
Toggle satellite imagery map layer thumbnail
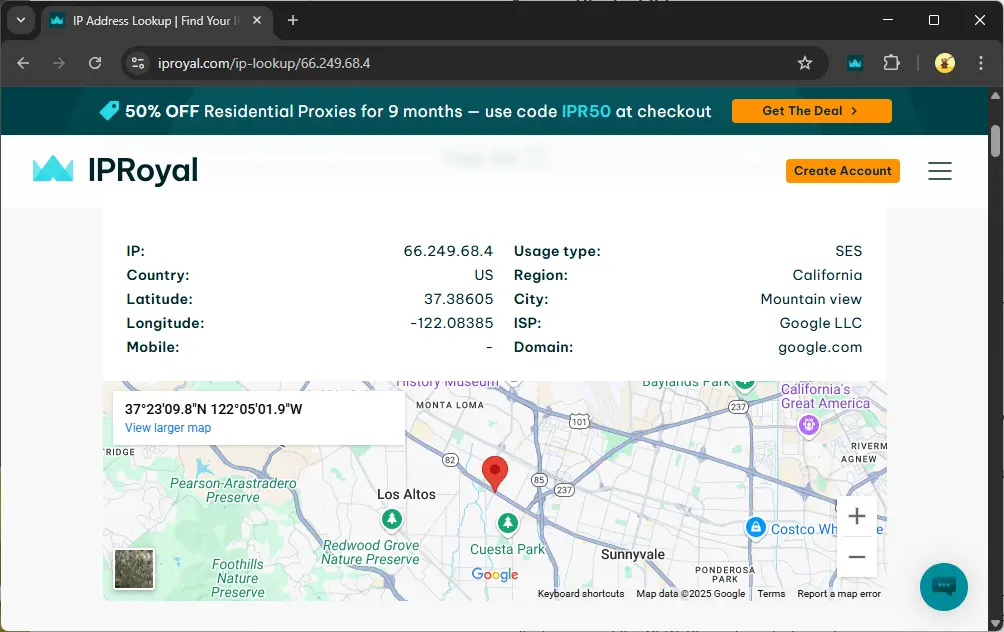tap(134, 569)
